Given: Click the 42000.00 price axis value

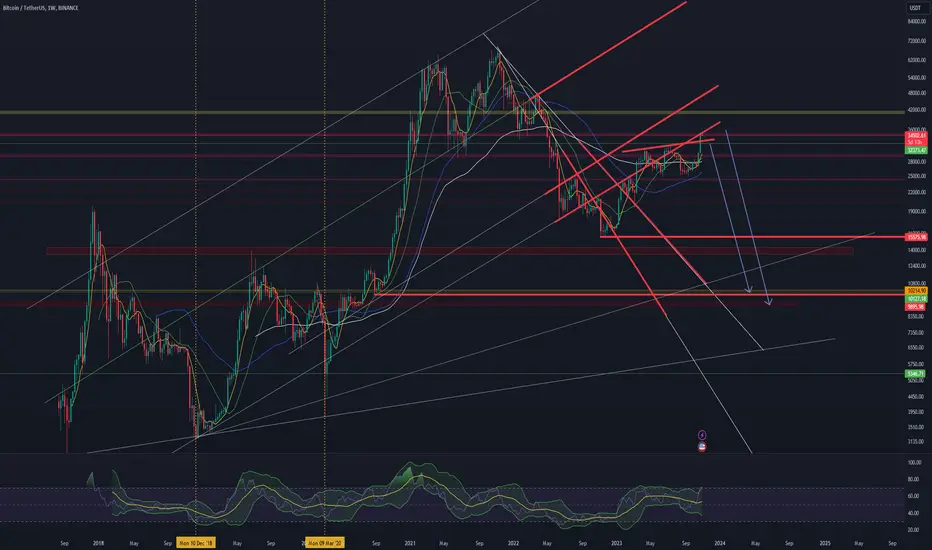Looking at the screenshot, I should [917, 110].
